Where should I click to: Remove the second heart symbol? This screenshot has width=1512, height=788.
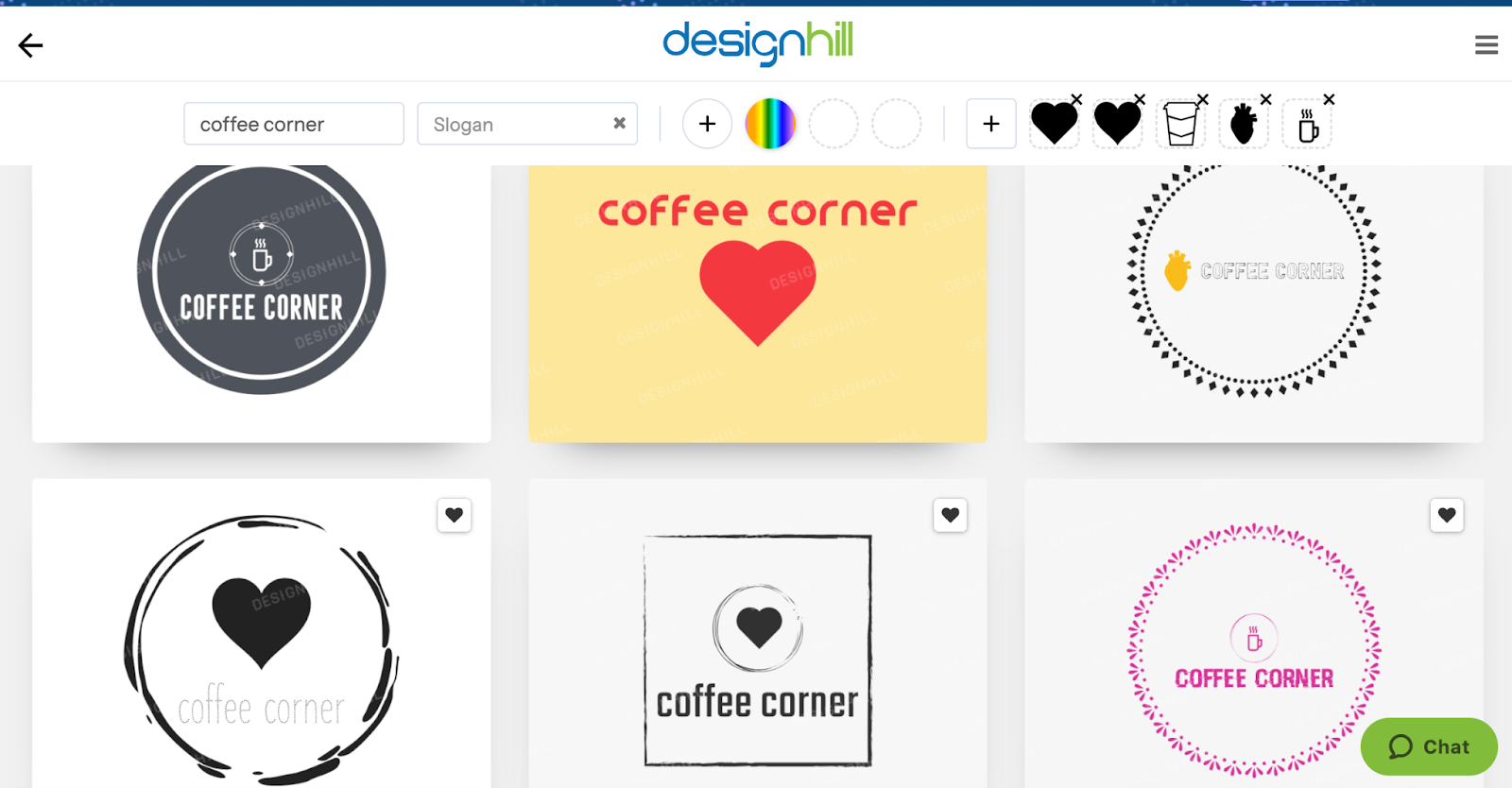coord(1140,99)
